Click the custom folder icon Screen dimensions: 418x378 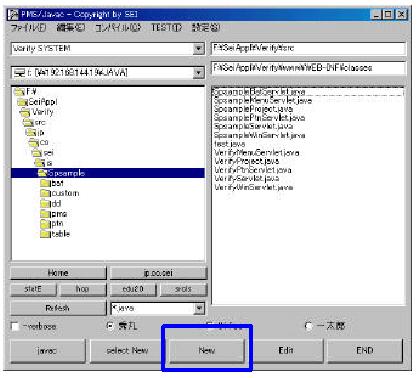pos(45,193)
